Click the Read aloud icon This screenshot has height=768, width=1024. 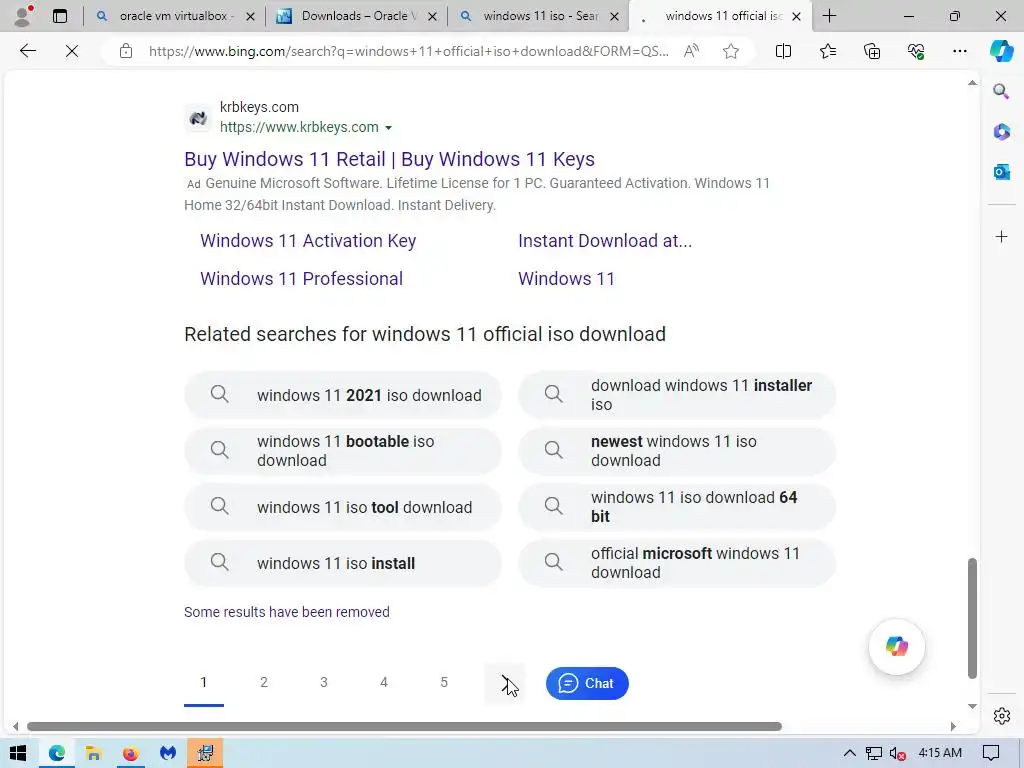tap(691, 51)
